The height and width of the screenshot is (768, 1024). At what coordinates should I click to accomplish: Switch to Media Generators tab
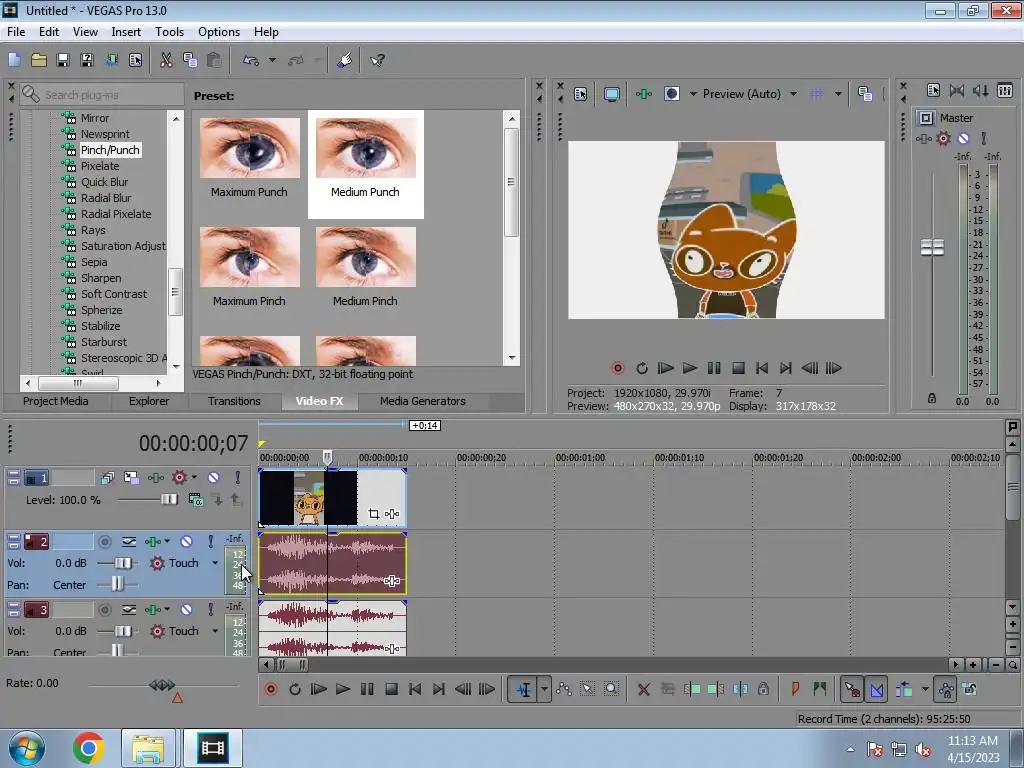(x=423, y=401)
